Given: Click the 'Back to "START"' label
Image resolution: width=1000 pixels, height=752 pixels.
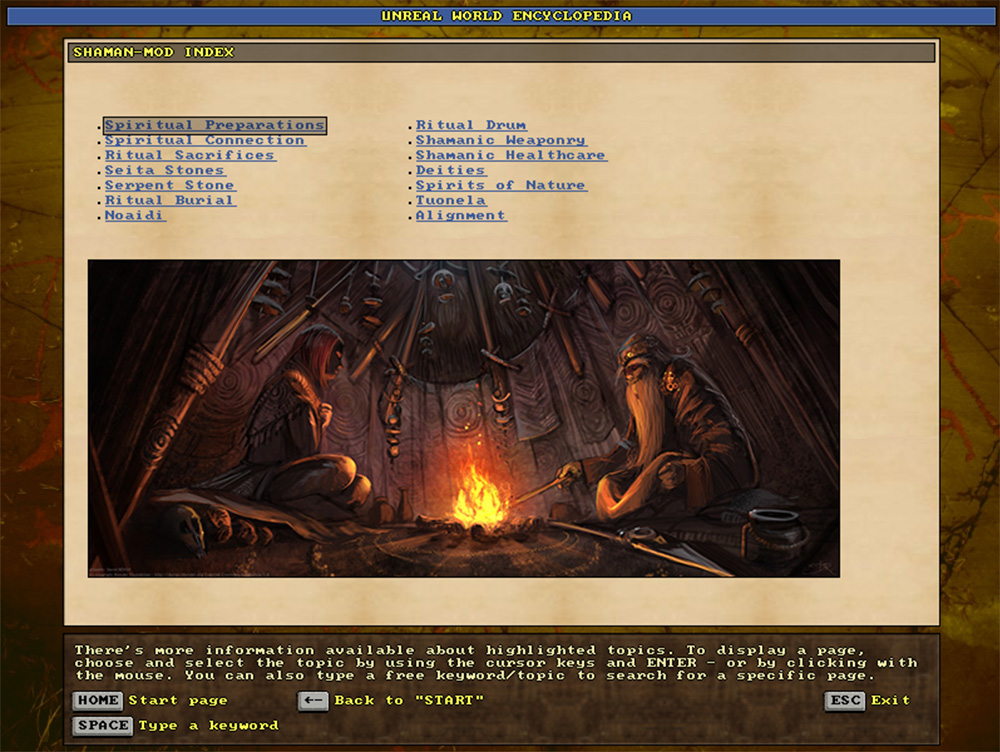Looking at the screenshot, I should pos(409,700).
